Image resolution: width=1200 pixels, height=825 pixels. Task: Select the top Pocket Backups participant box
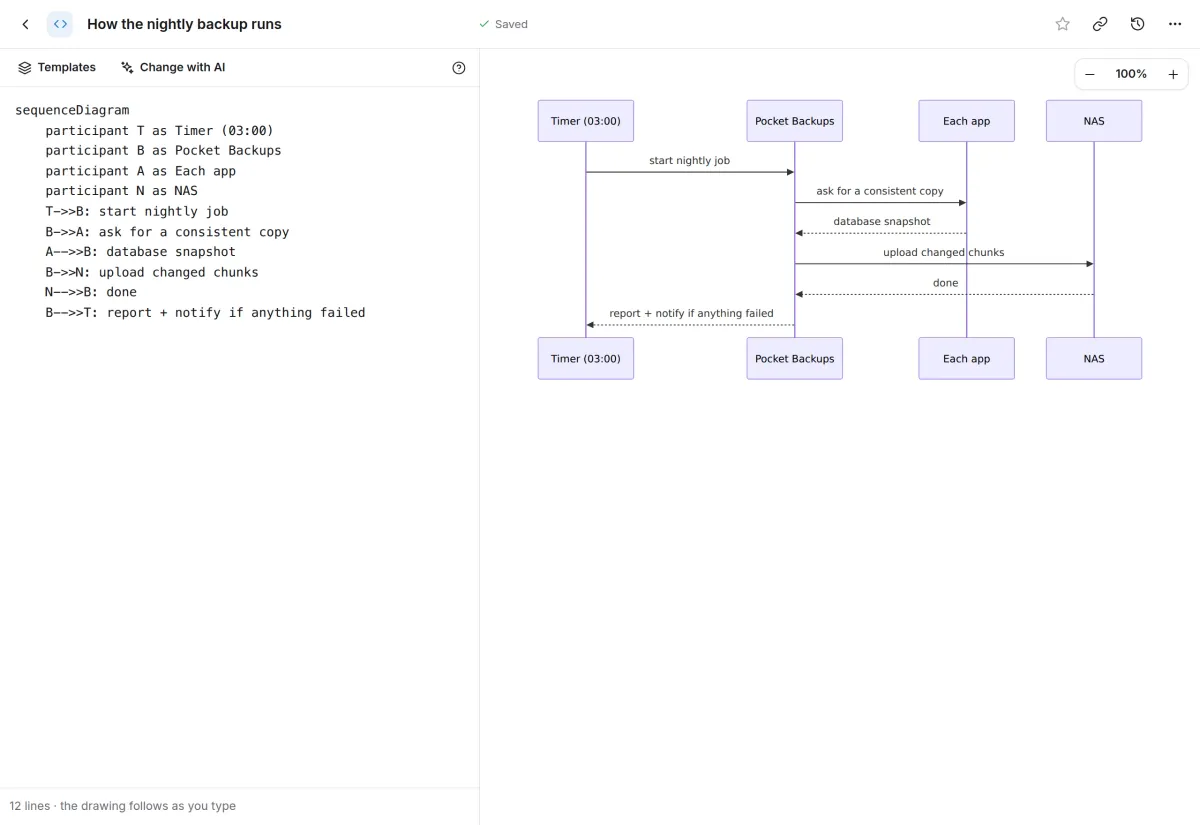click(x=795, y=121)
